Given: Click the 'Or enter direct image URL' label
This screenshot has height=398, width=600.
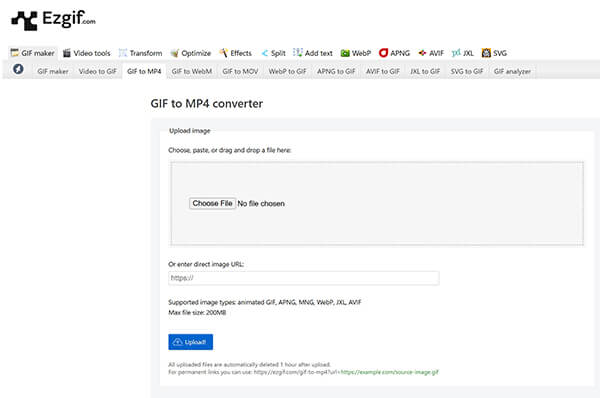Looking at the screenshot, I should [x=206, y=264].
